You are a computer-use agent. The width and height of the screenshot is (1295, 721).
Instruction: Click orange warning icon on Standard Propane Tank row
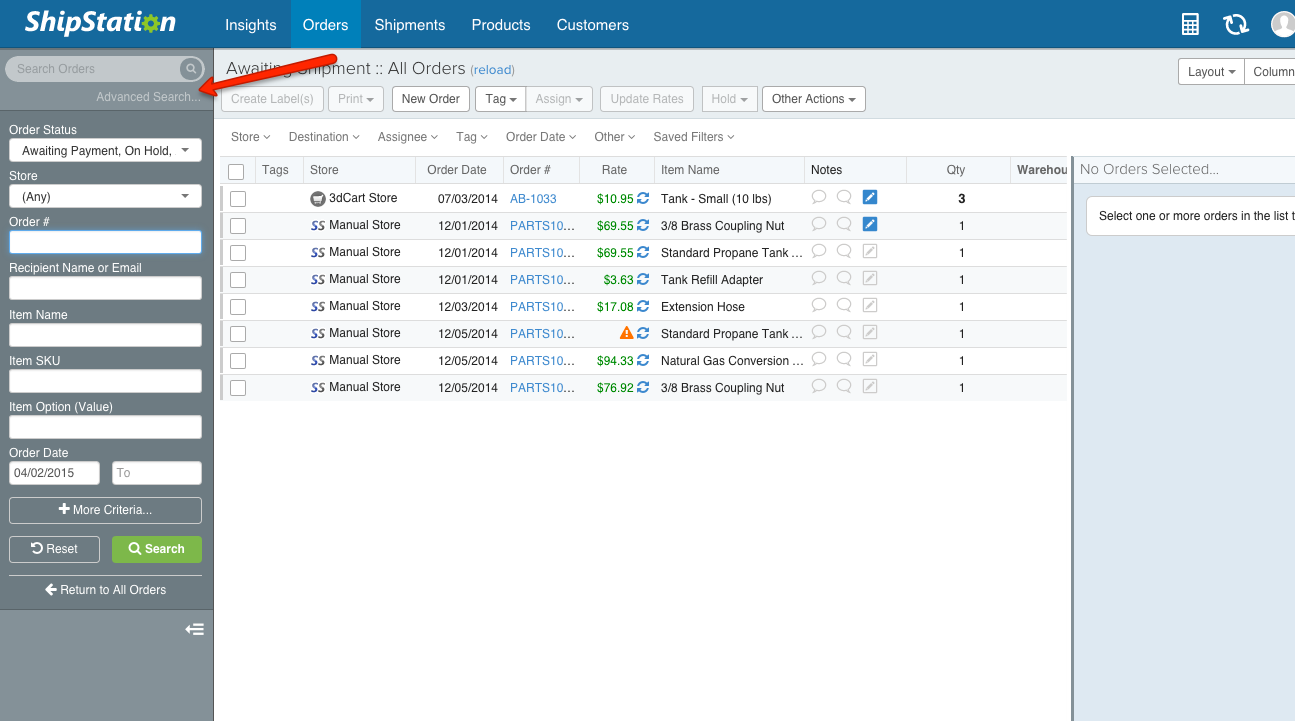click(x=626, y=333)
